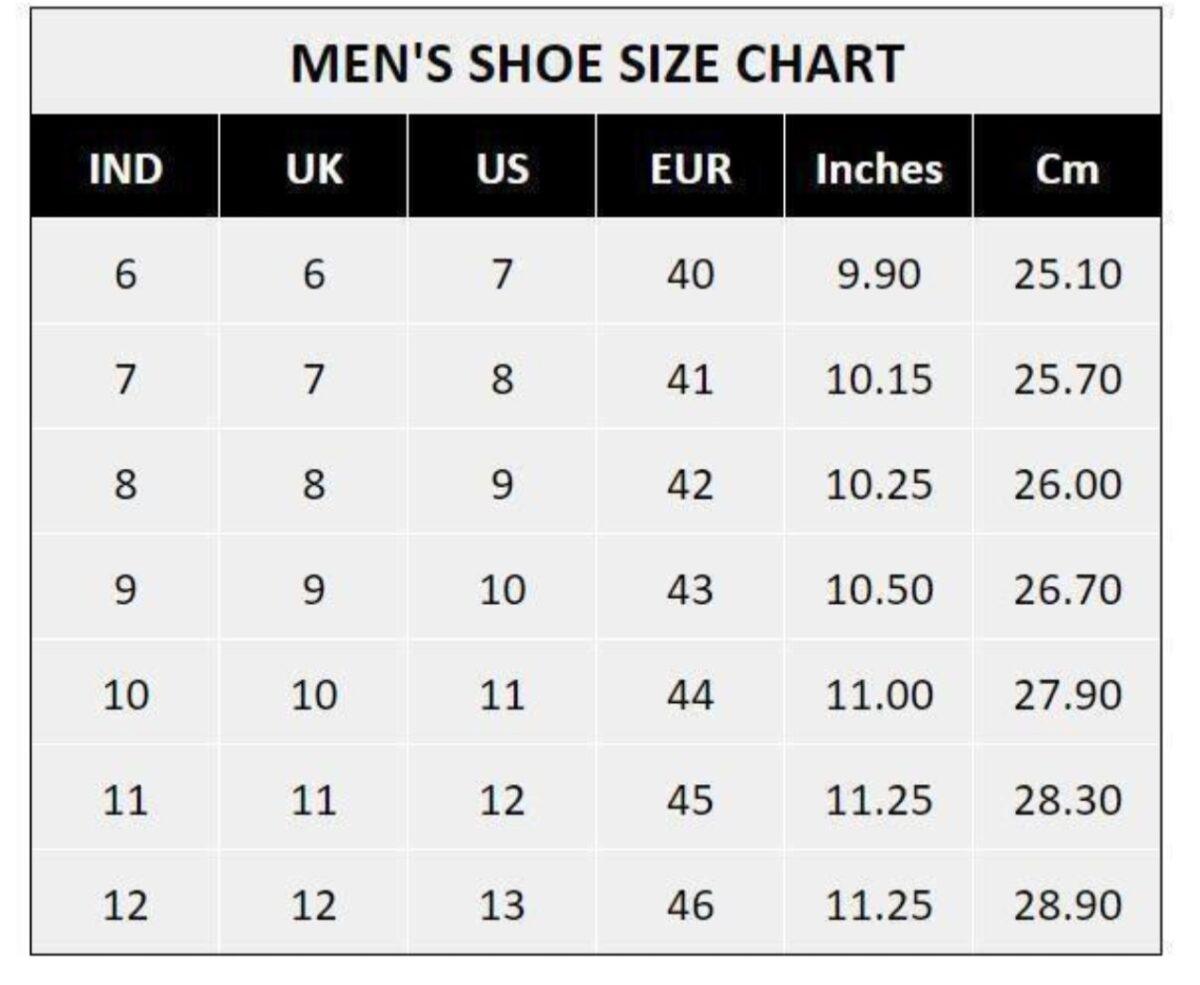Click the 28.30 cm cell
1200x985 pixels.
click(x=1067, y=800)
